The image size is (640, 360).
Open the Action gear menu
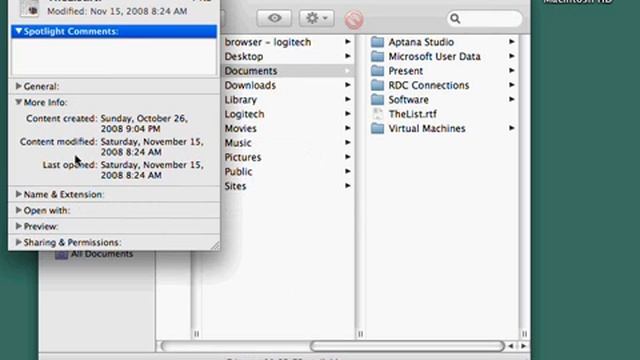pos(316,18)
